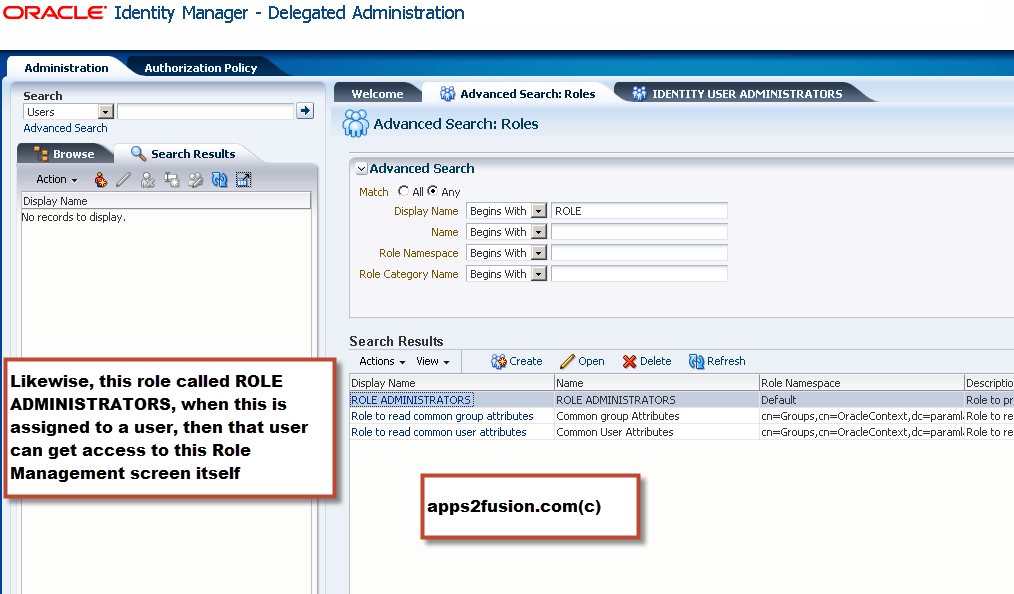Click the Name search input field

(x=639, y=232)
